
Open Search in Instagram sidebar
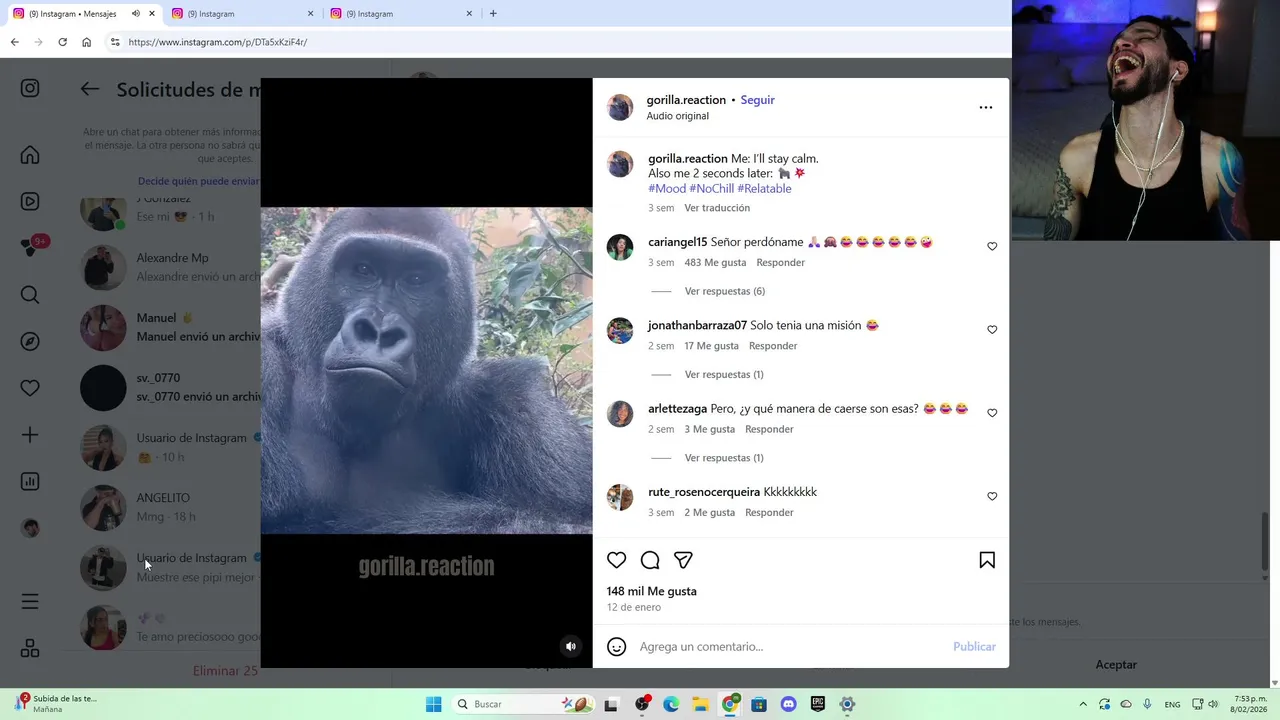pyautogui.click(x=30, y=295)
